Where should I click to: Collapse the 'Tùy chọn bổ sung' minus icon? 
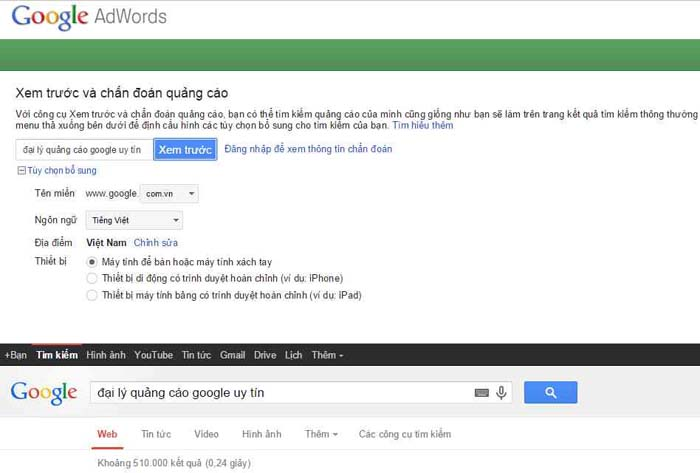coord(21,170)
